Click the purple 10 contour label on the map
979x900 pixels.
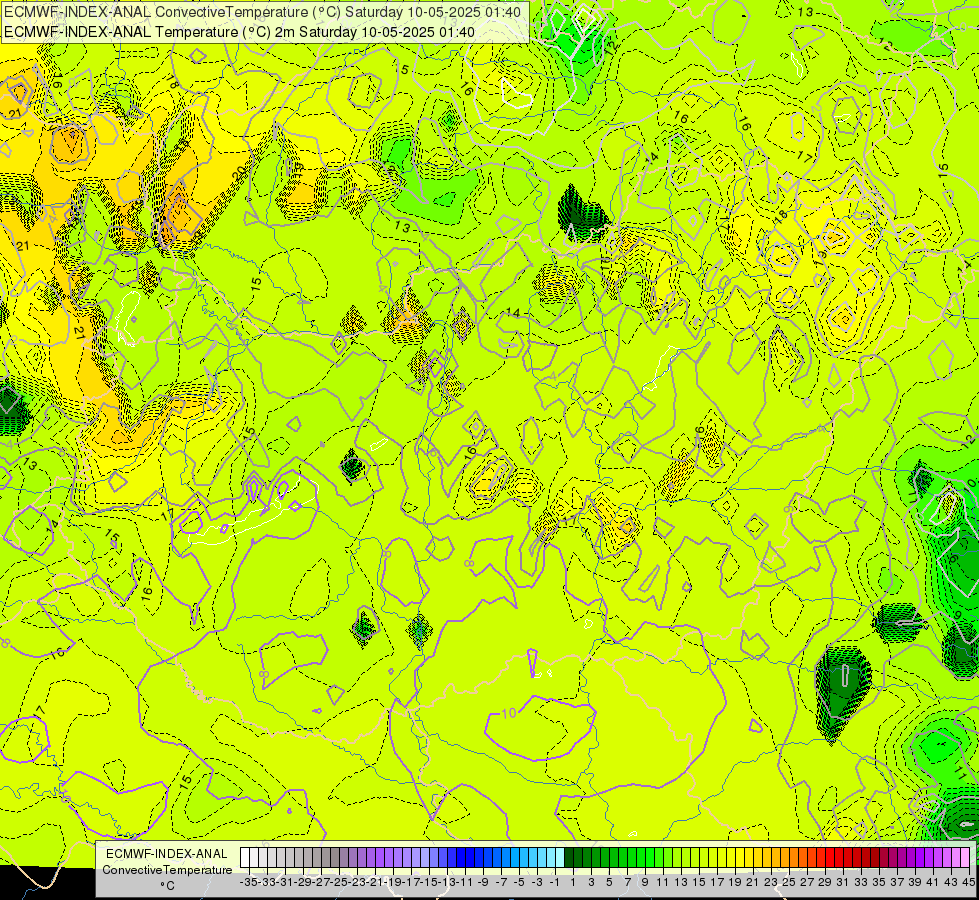pos(509,713)
